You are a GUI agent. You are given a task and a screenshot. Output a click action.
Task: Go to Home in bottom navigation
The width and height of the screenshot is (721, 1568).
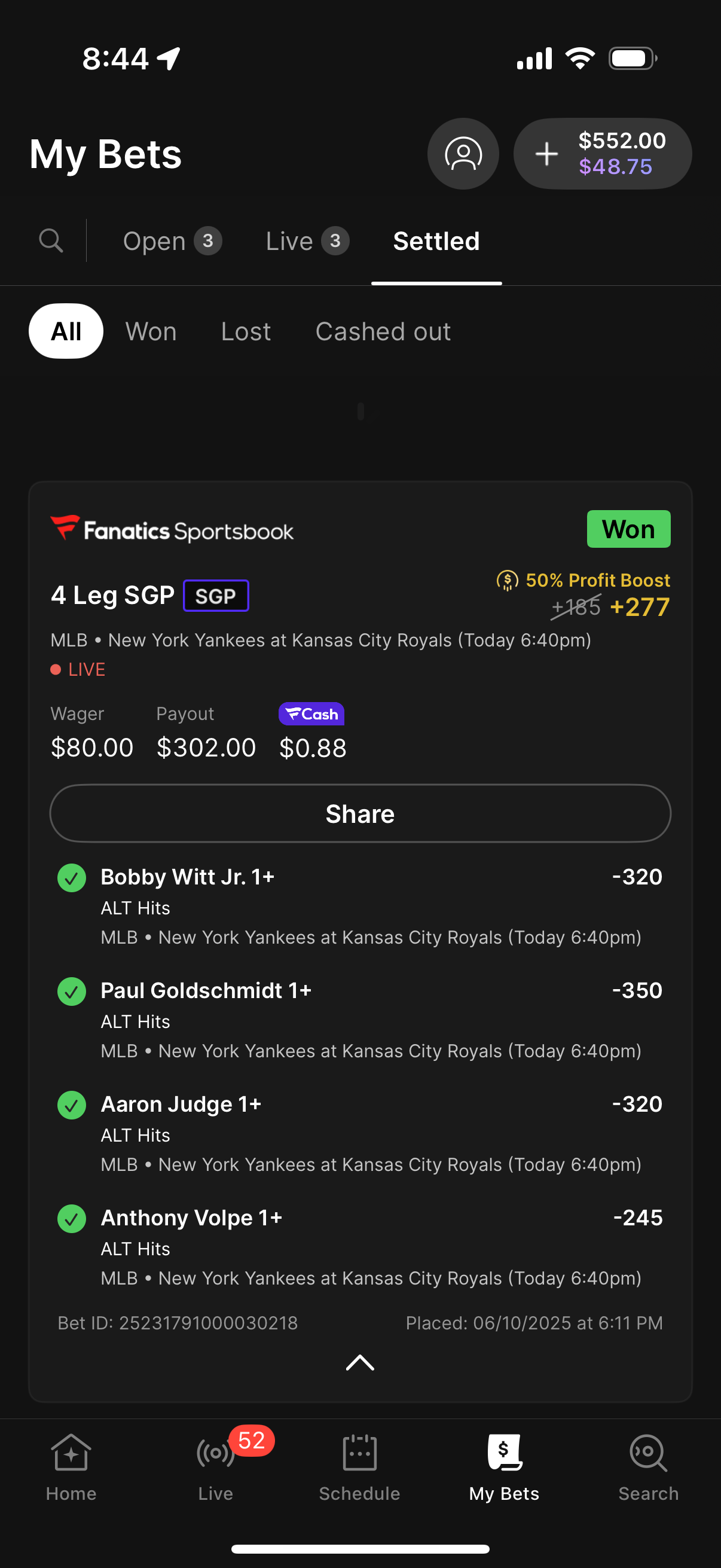point(71,1466)
